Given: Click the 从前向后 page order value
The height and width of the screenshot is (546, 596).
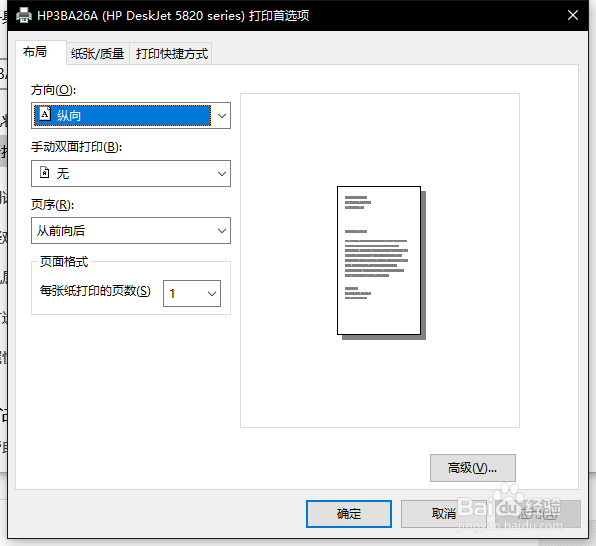Looking at the screenshot, I should [61, 230].
